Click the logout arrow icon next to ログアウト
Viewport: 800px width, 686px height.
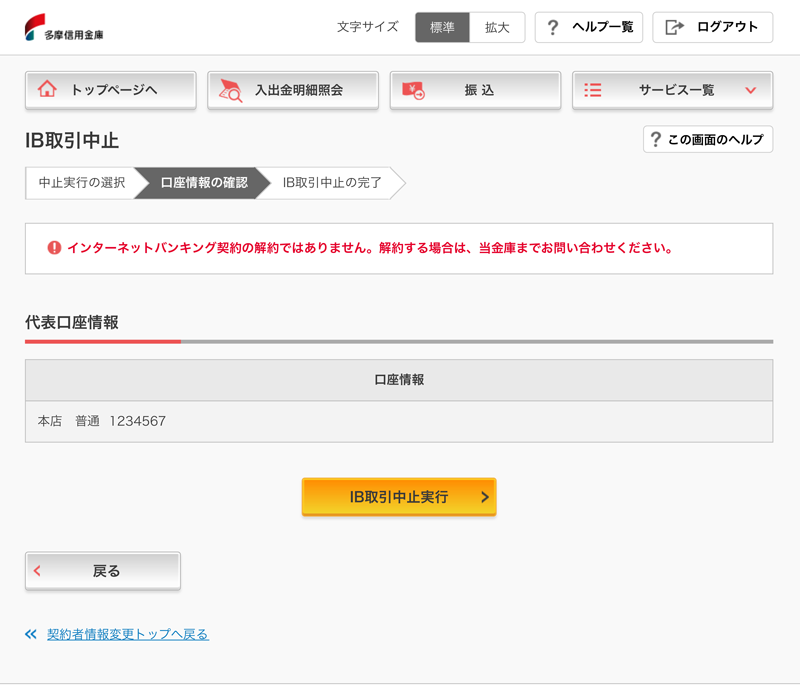[674, 27]
